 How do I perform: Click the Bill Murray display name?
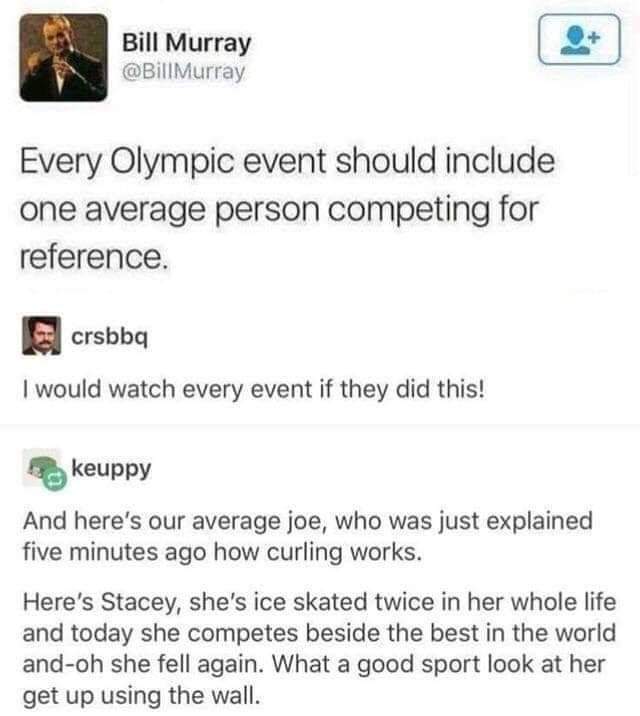187,43
